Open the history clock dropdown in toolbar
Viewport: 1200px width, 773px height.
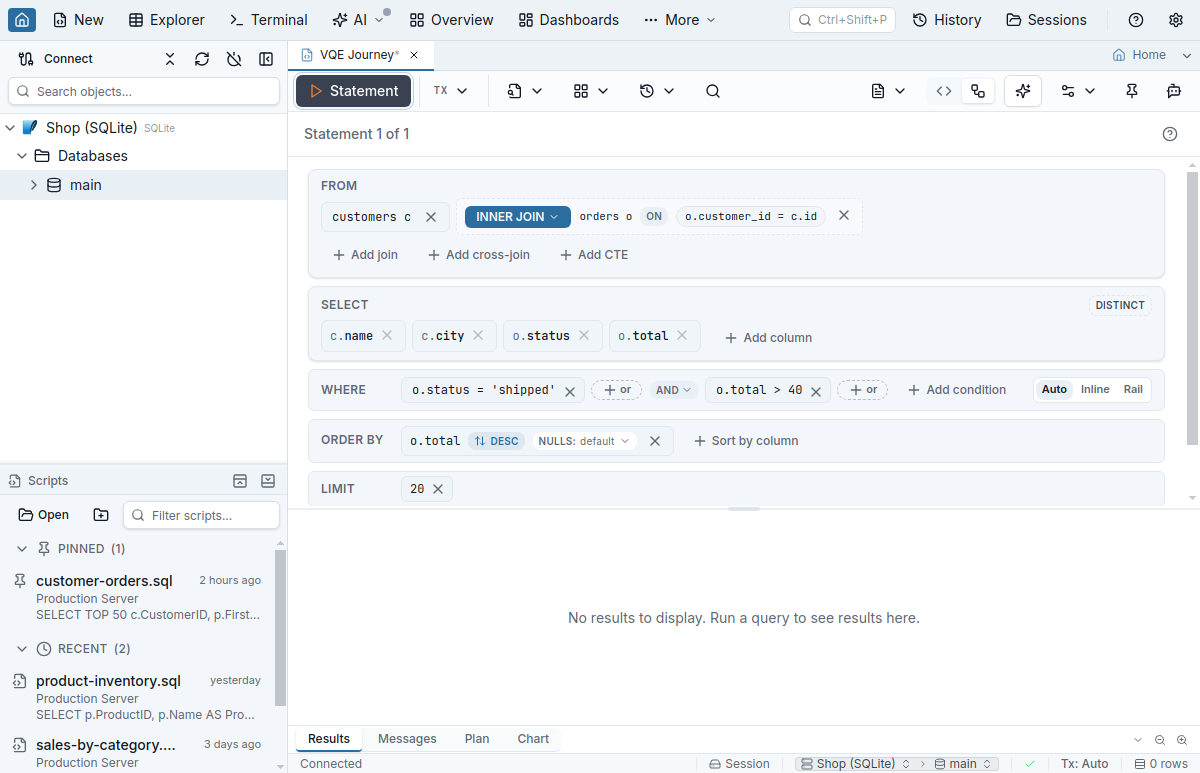(657, 91)
